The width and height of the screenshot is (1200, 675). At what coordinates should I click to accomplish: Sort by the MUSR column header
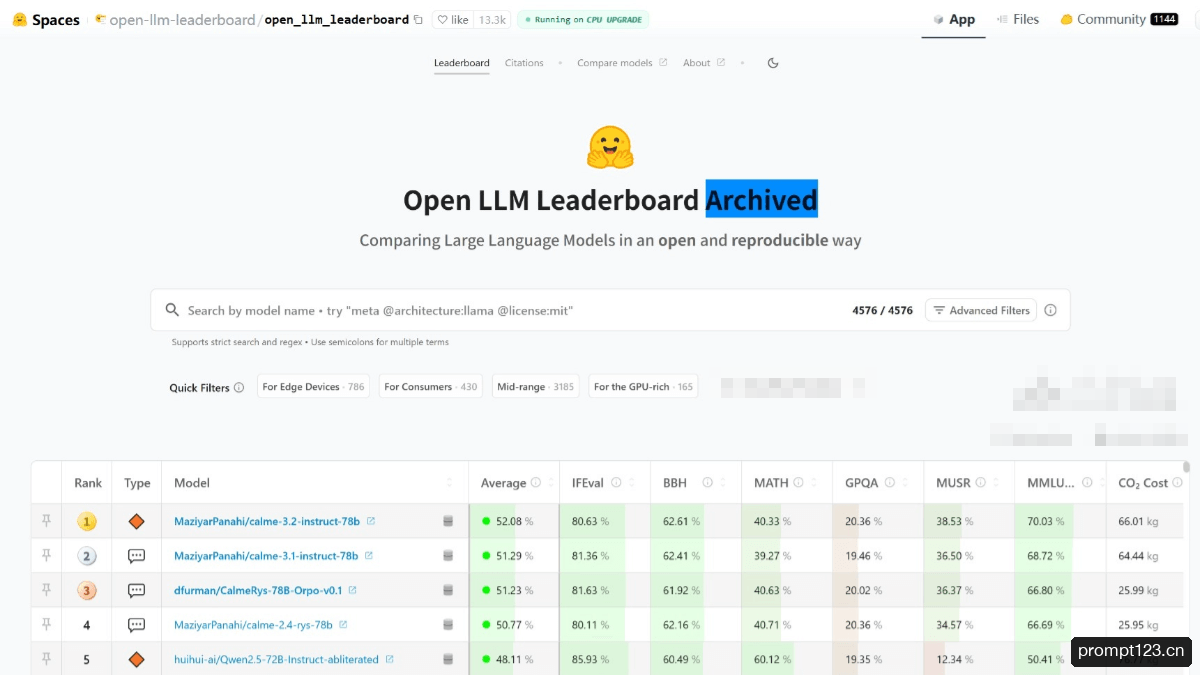point(953,482)
